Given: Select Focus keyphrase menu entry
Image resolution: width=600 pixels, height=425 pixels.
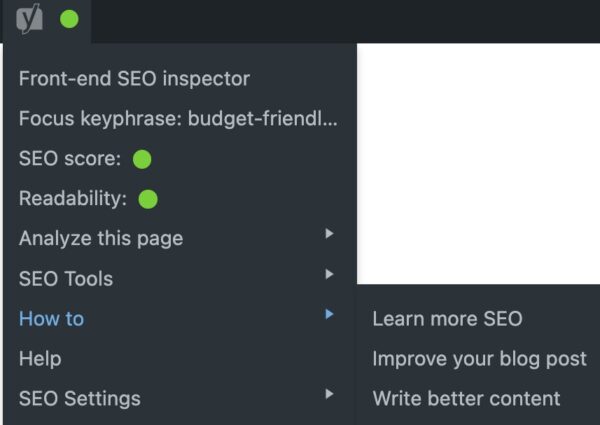Looking at the screenshot, I should (178, 118).
